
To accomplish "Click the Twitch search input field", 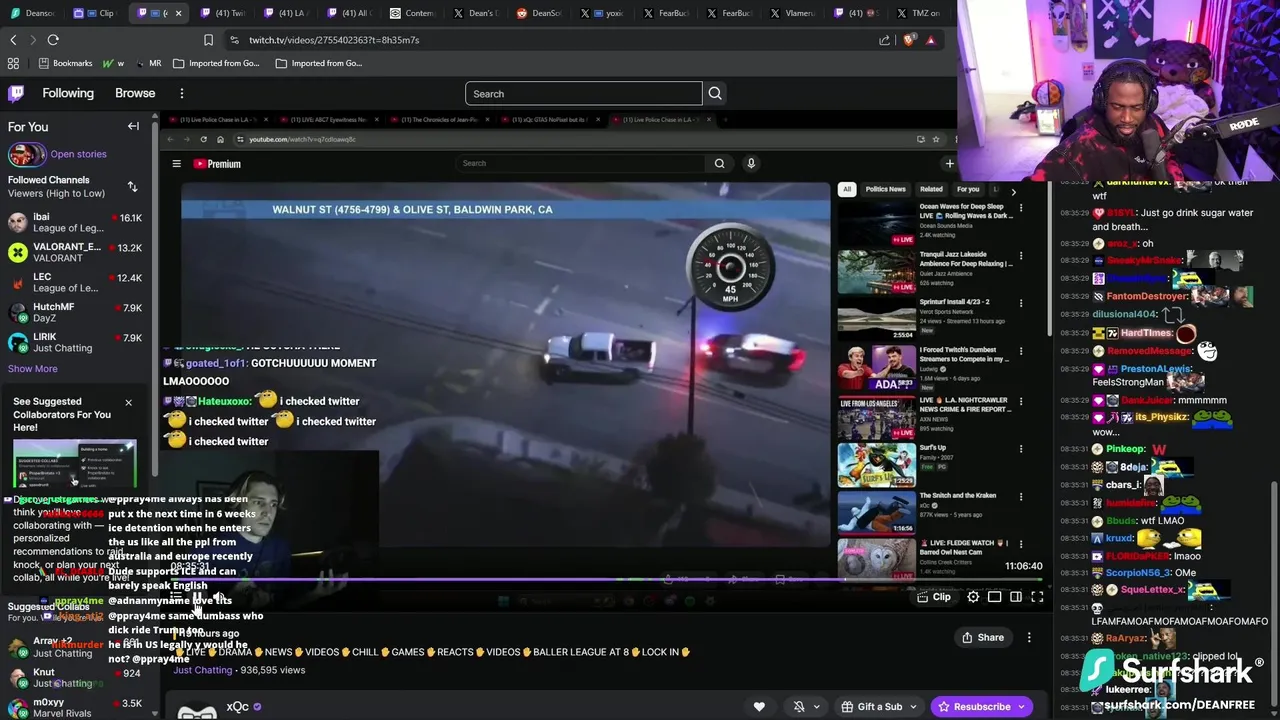I will coord(584,94).
